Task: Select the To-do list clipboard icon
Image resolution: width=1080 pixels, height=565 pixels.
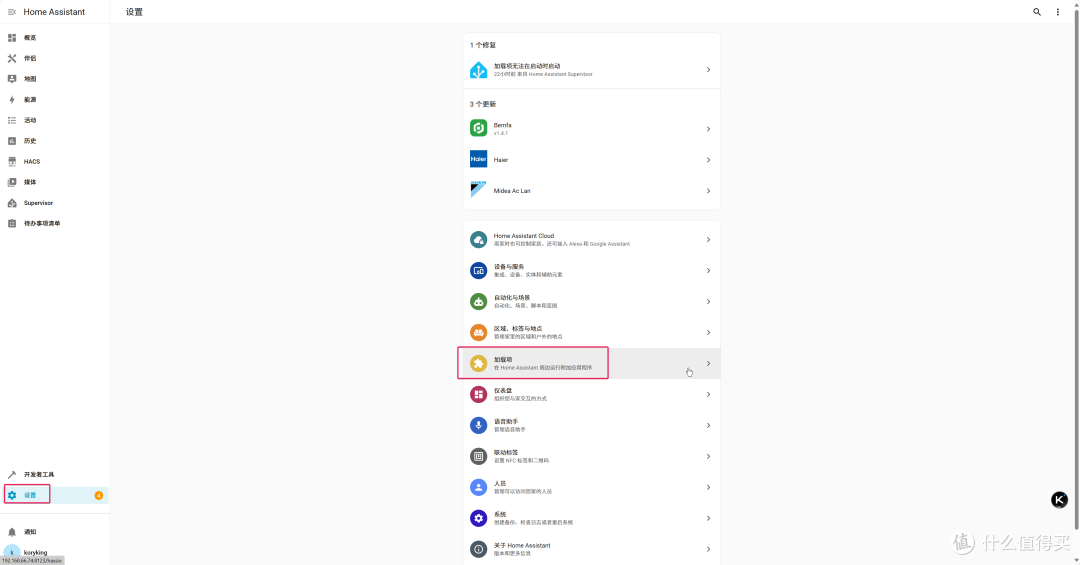Action: [x=12, y=223]
